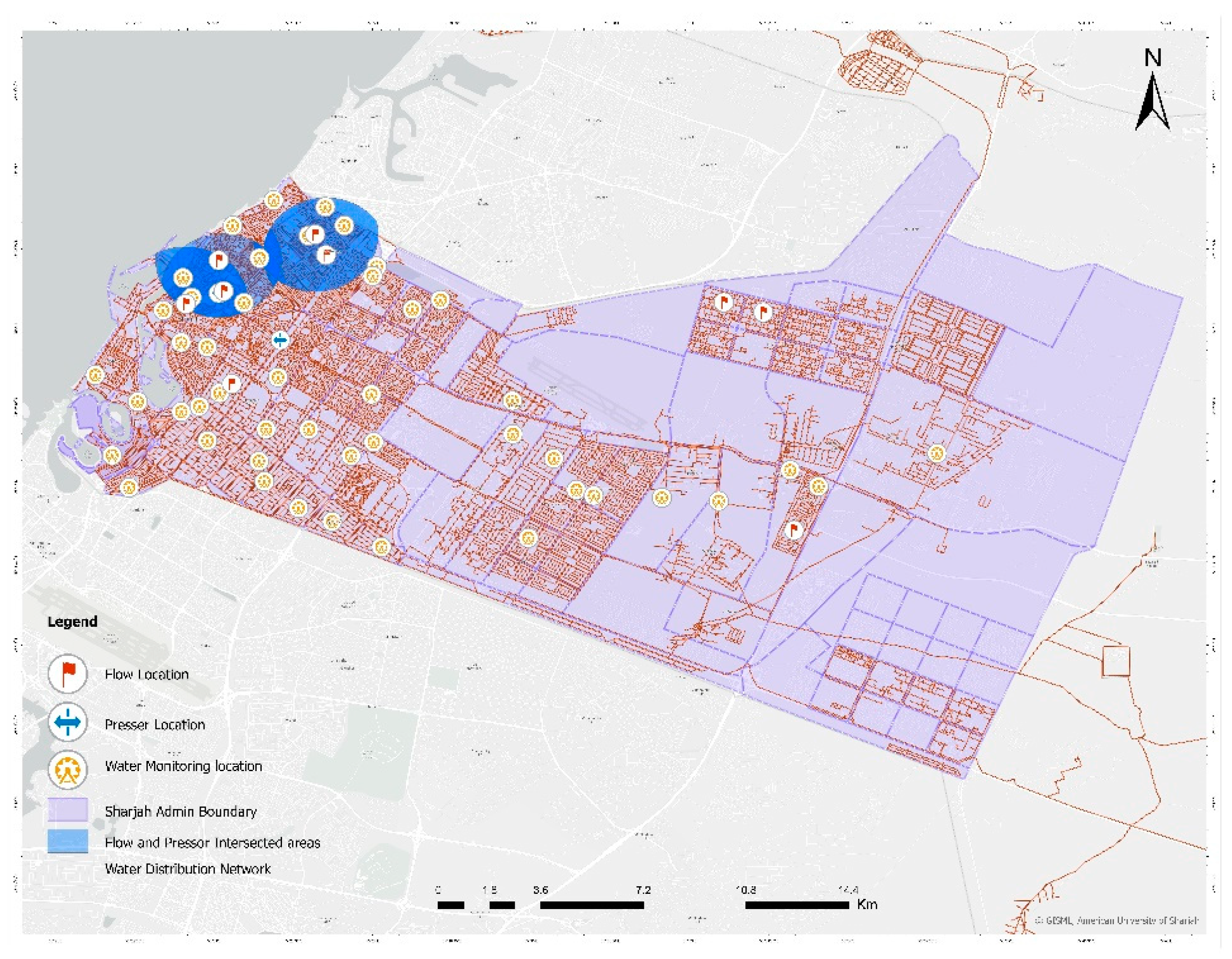Click the Sharjah Admin Boundary lavender swatch
This screenshot has width=1232, height=959.
pyautogui.click(x=68, y=809)
